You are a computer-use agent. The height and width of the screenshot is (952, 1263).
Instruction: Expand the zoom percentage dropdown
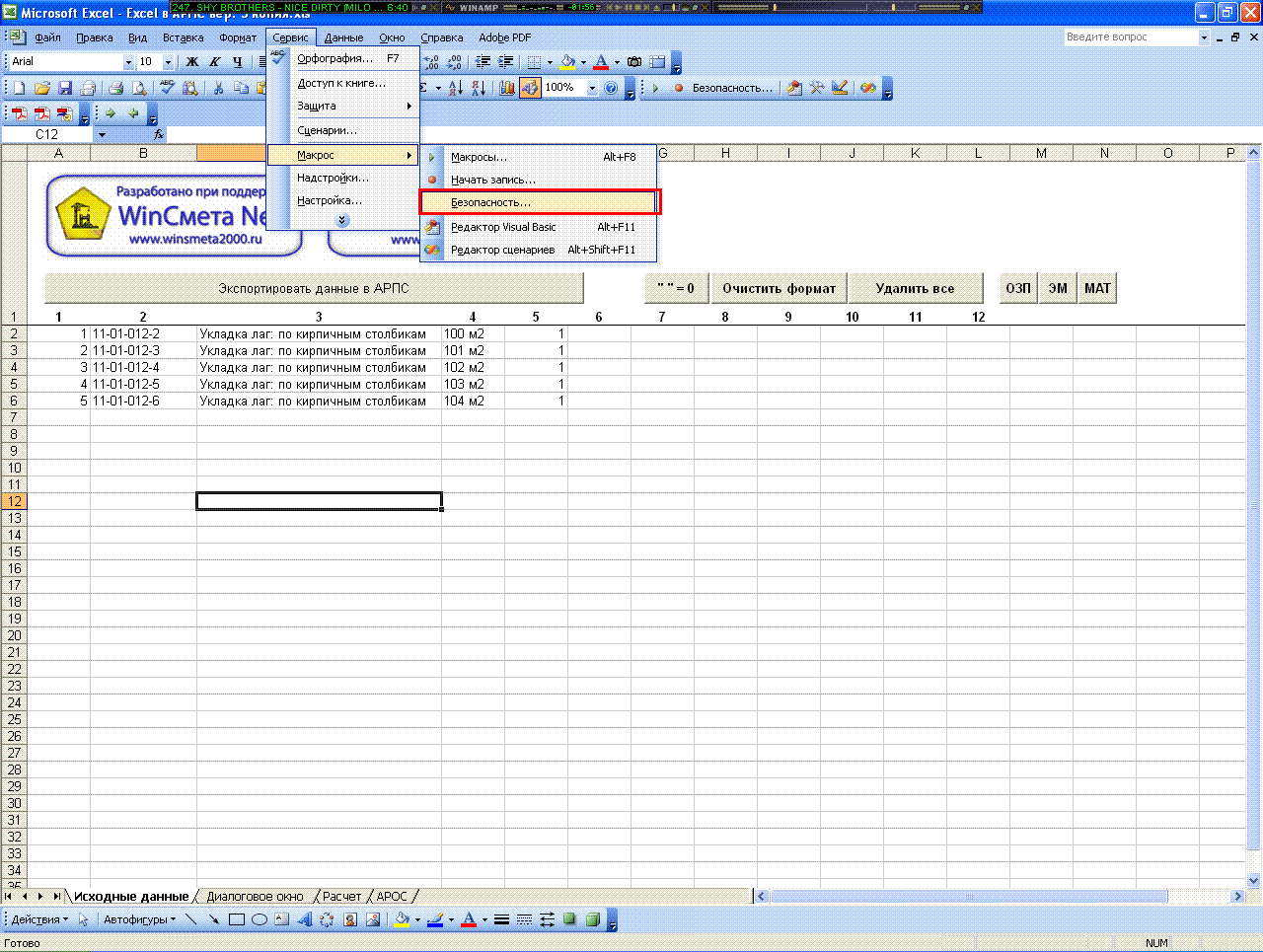592,88
